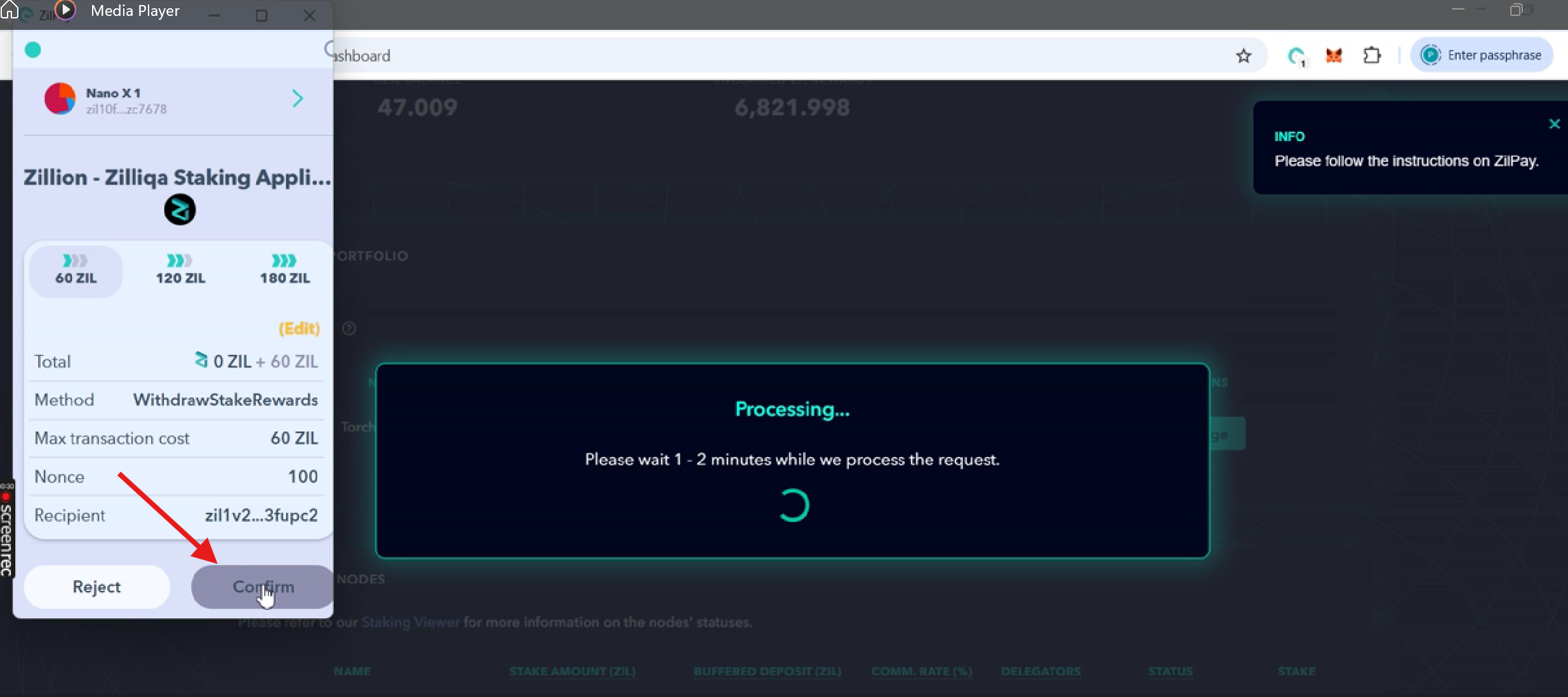Select the 60 ZIL gas option
Viewport: 1568px width, 697px height.
coord(76,271)
